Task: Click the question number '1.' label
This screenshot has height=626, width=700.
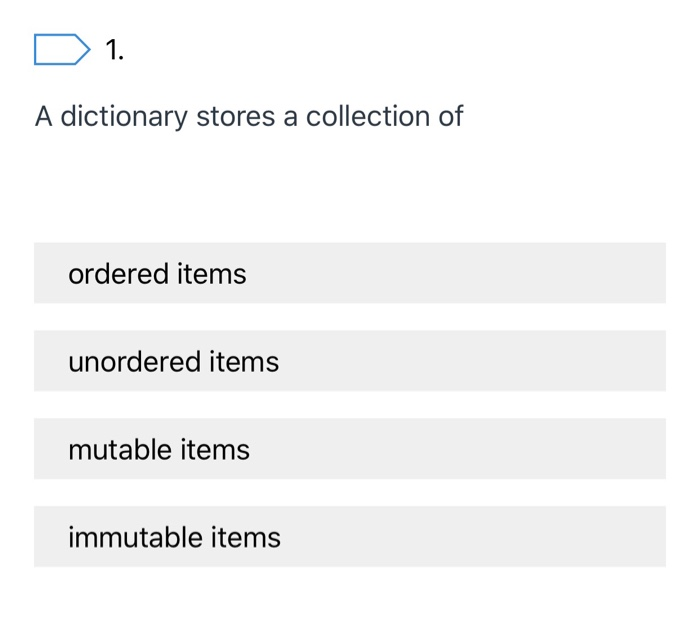Action: [114, 50]
